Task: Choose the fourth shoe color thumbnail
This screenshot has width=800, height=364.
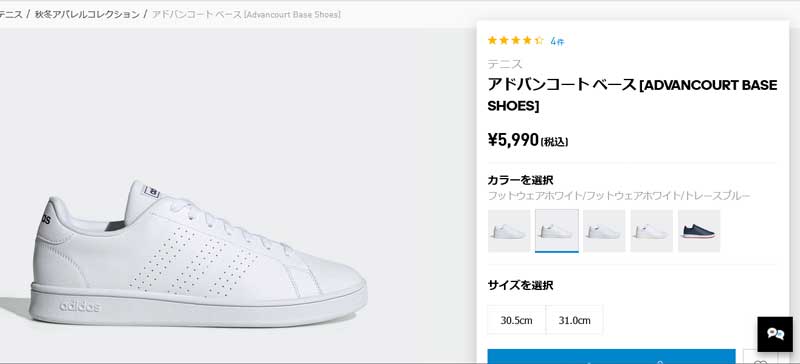Action: pyautogui.click(x=652, y=231)
